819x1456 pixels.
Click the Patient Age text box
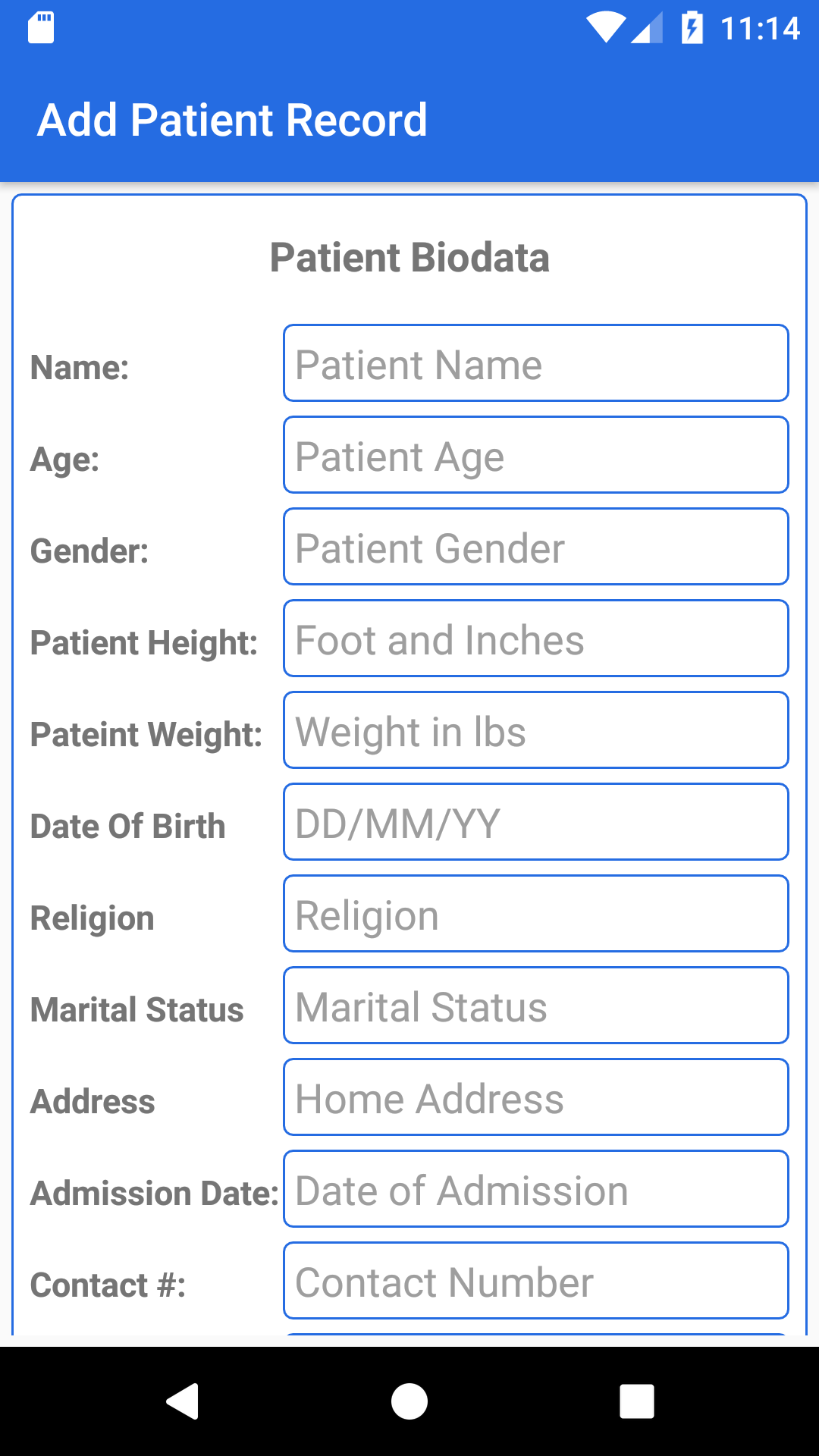pyautogui.click(x=535, y=455)
